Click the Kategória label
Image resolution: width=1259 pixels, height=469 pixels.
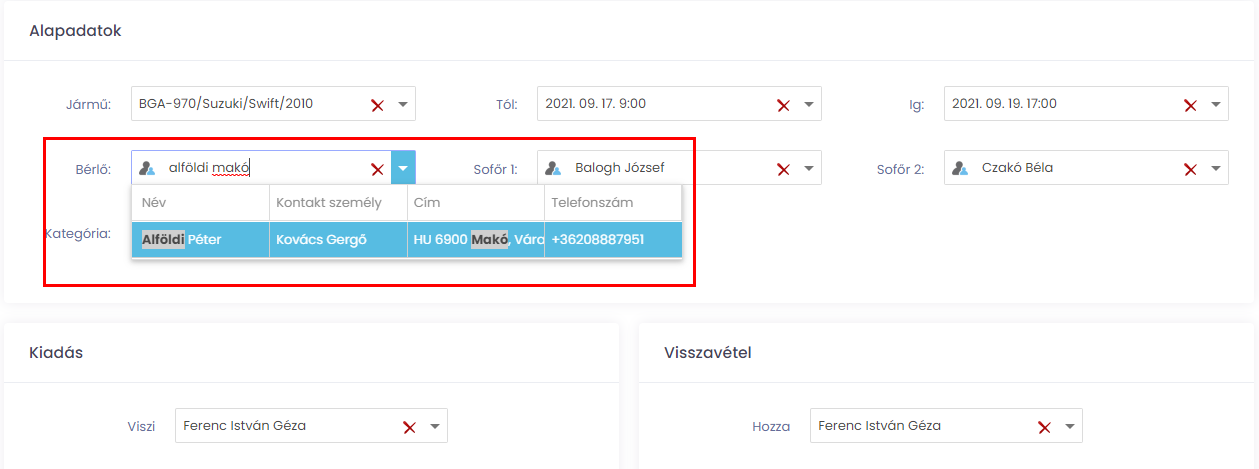click(x=78, y=234)
